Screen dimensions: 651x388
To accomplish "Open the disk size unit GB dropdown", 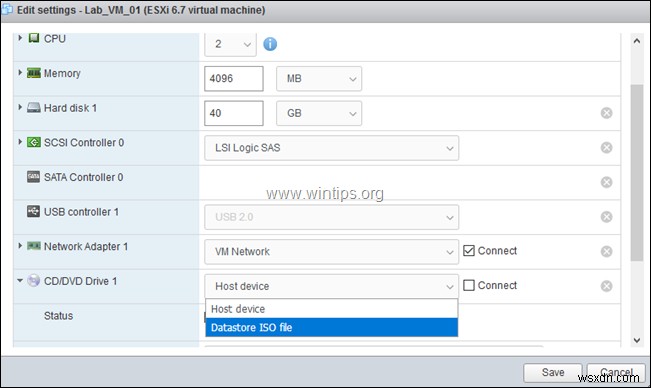I will point(319,113).
